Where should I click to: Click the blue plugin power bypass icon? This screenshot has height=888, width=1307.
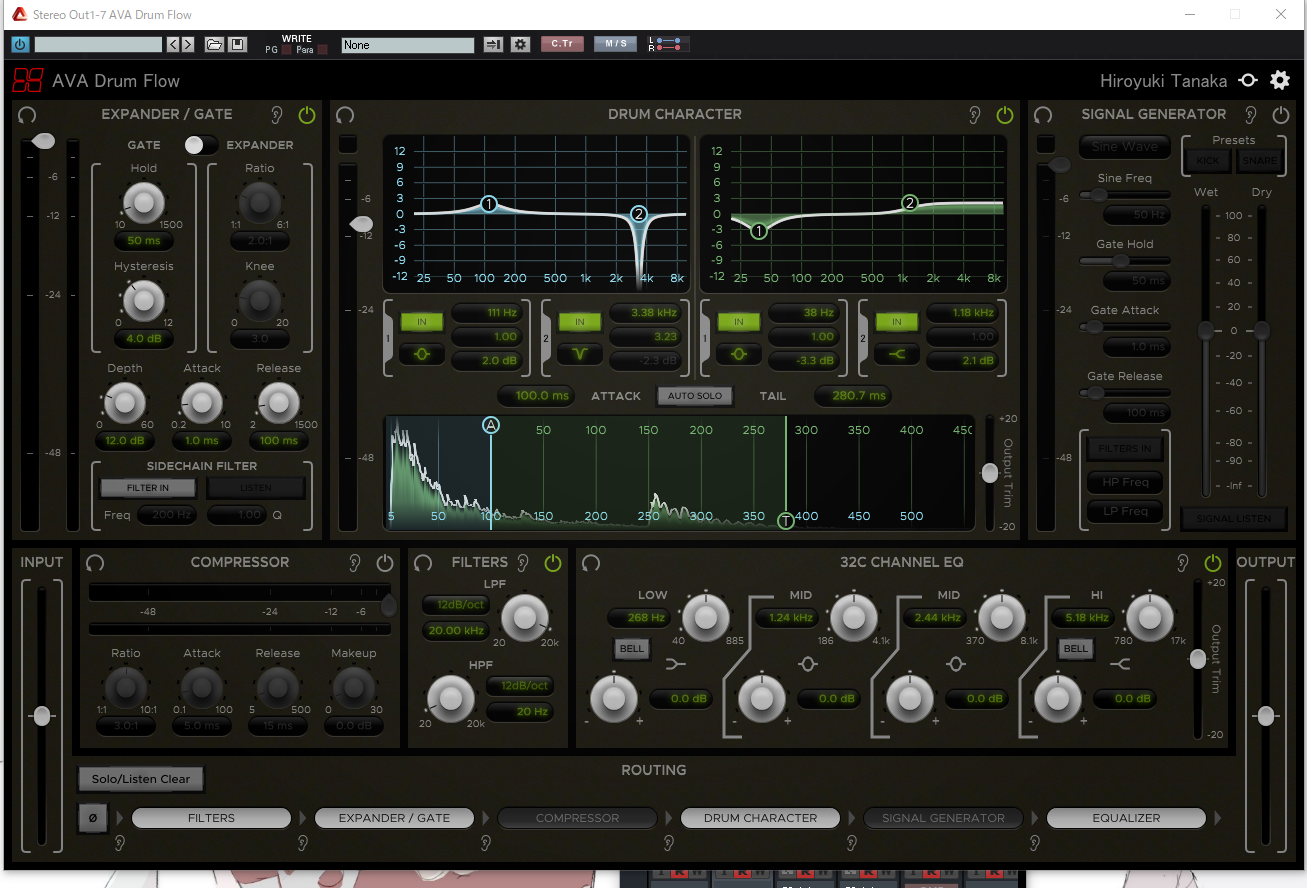(20, 45)
